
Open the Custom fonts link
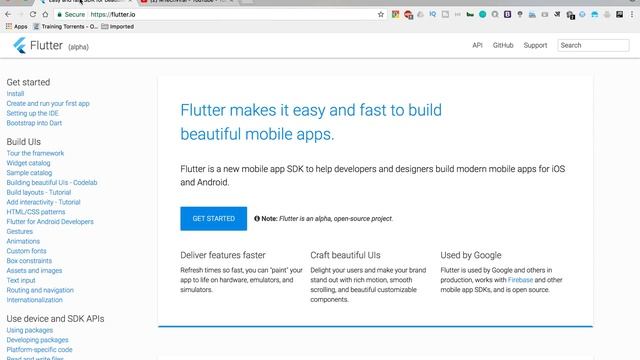click(x=27, y=251)
